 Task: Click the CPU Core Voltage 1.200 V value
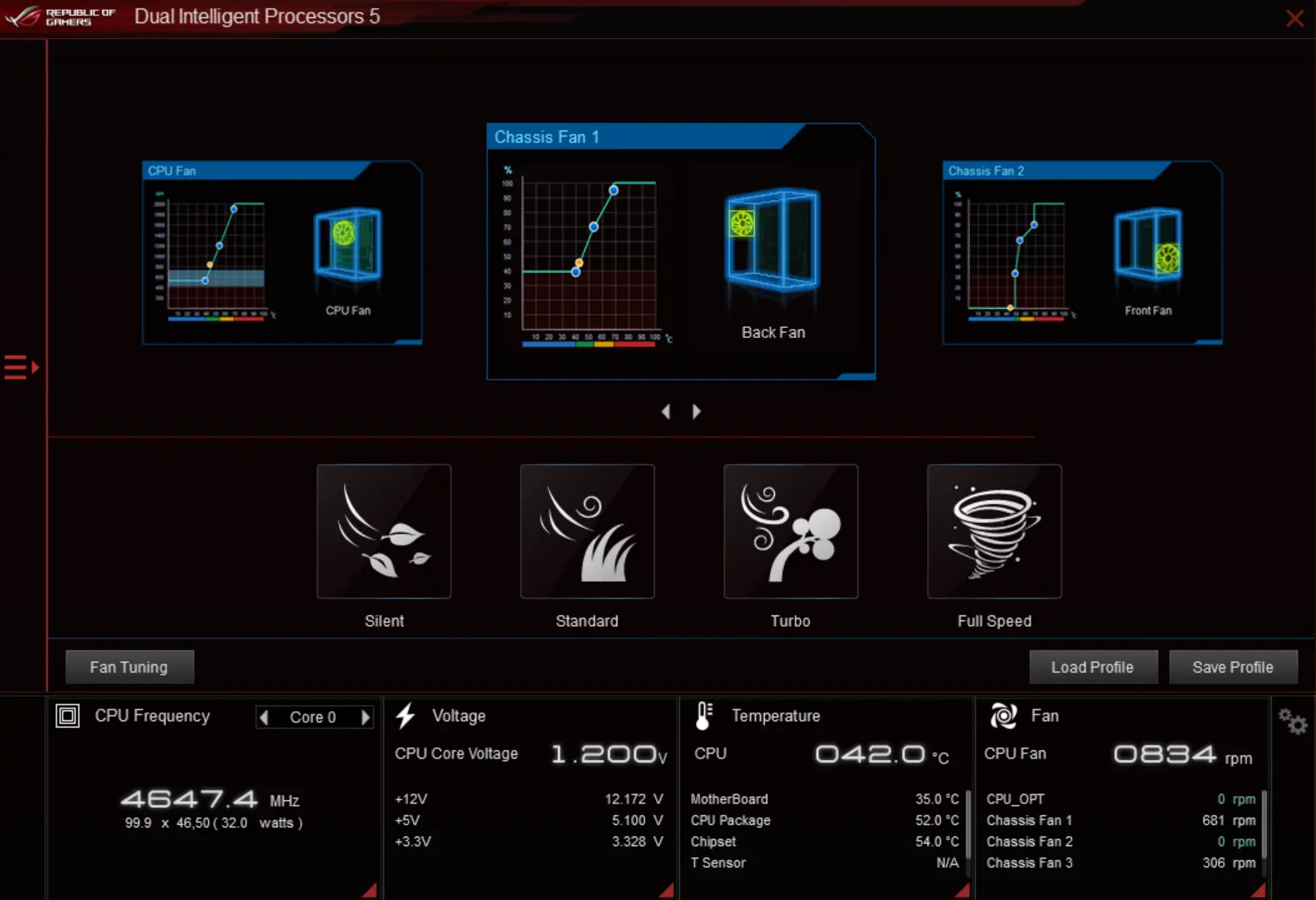click(x=610, y=754)
